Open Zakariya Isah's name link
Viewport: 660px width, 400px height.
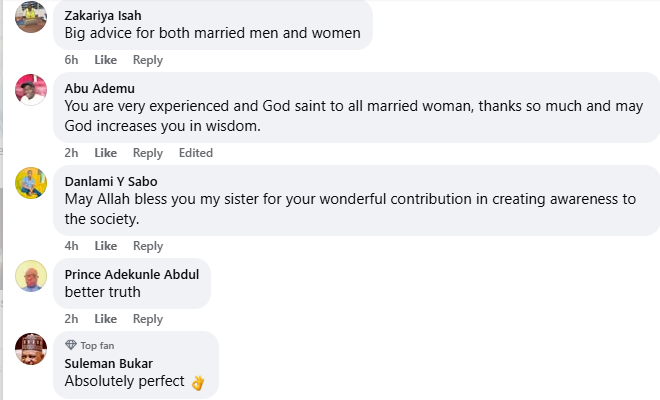point(102,16)
